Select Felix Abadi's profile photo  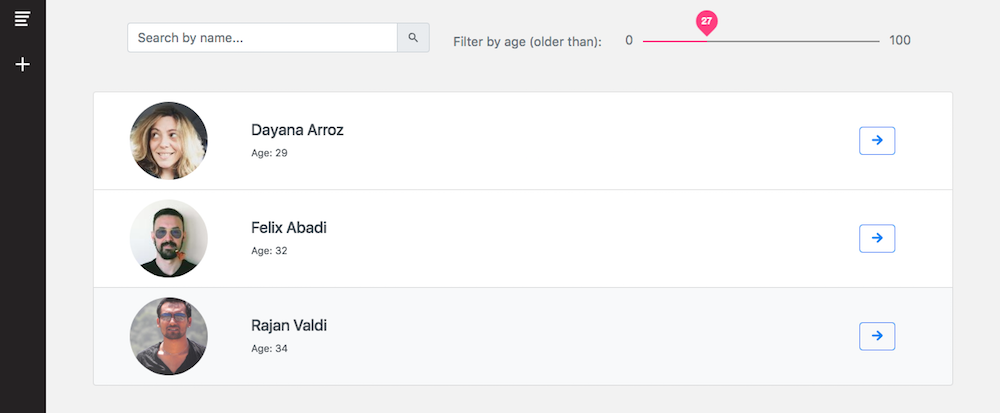coord(168,238)
